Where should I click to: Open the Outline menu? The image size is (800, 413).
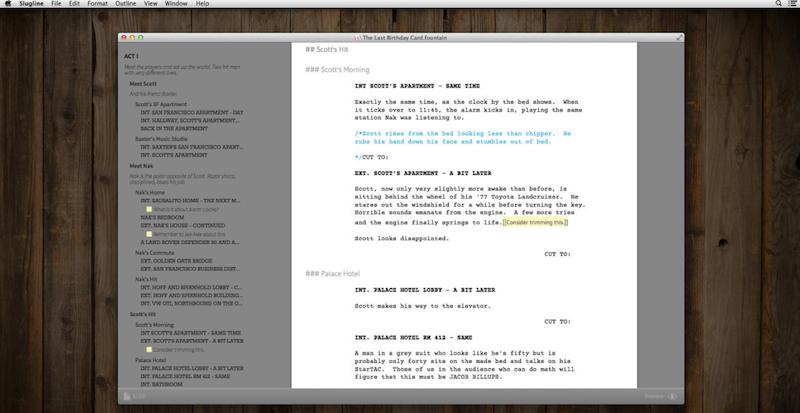click(x=126, y=3)
